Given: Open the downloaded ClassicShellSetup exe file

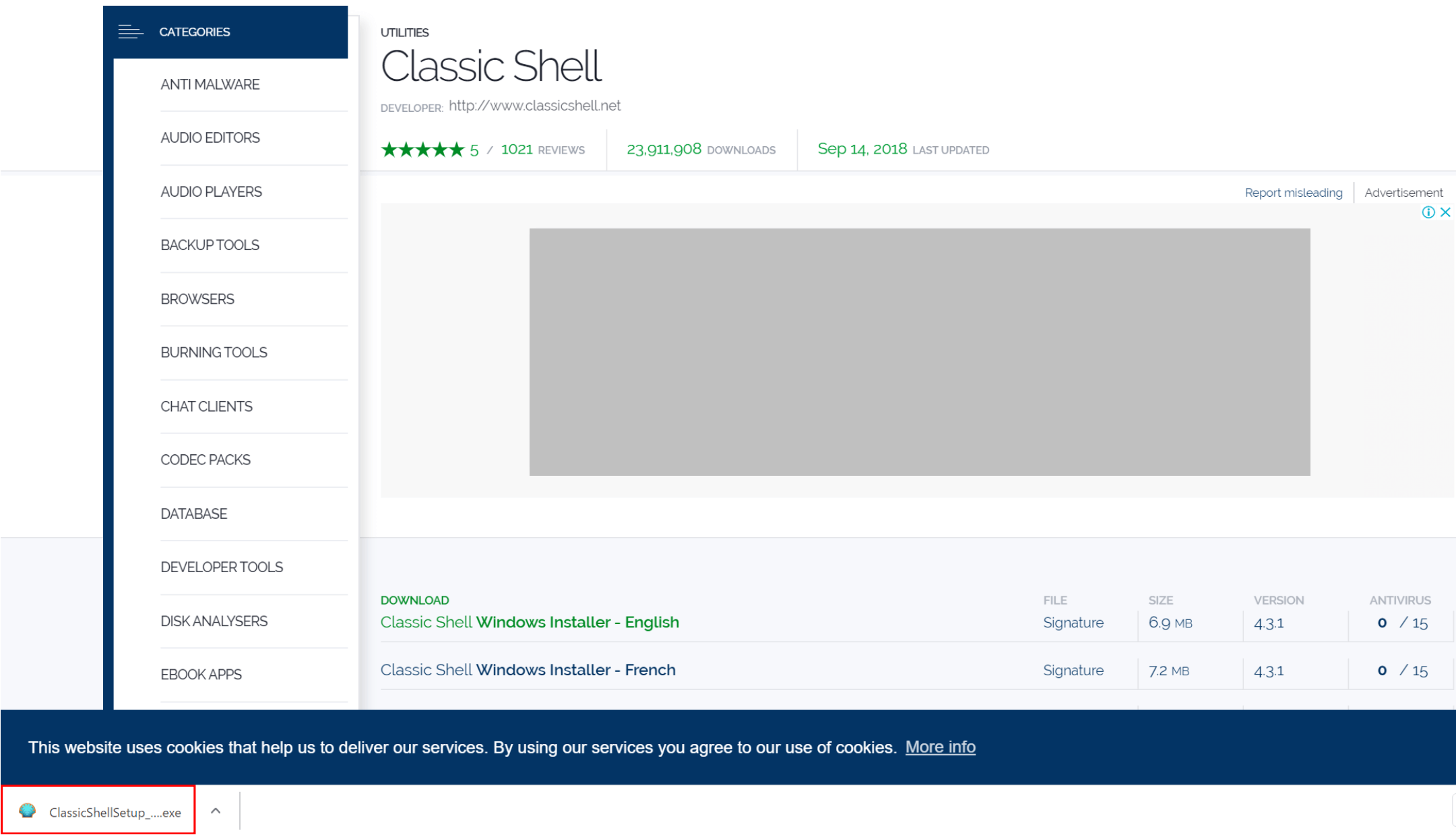Looking at the screenshot, I should [115, 812].
